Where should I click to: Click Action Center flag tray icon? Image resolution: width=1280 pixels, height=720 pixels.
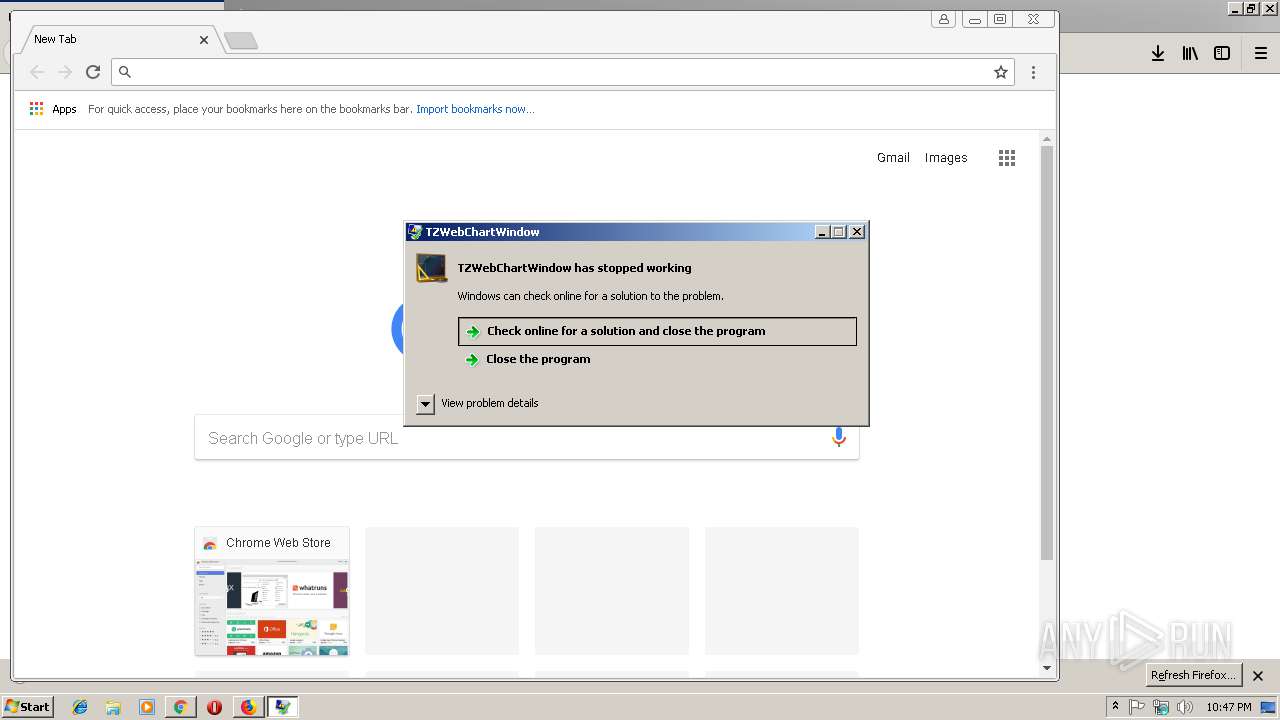click(1137, 707)
